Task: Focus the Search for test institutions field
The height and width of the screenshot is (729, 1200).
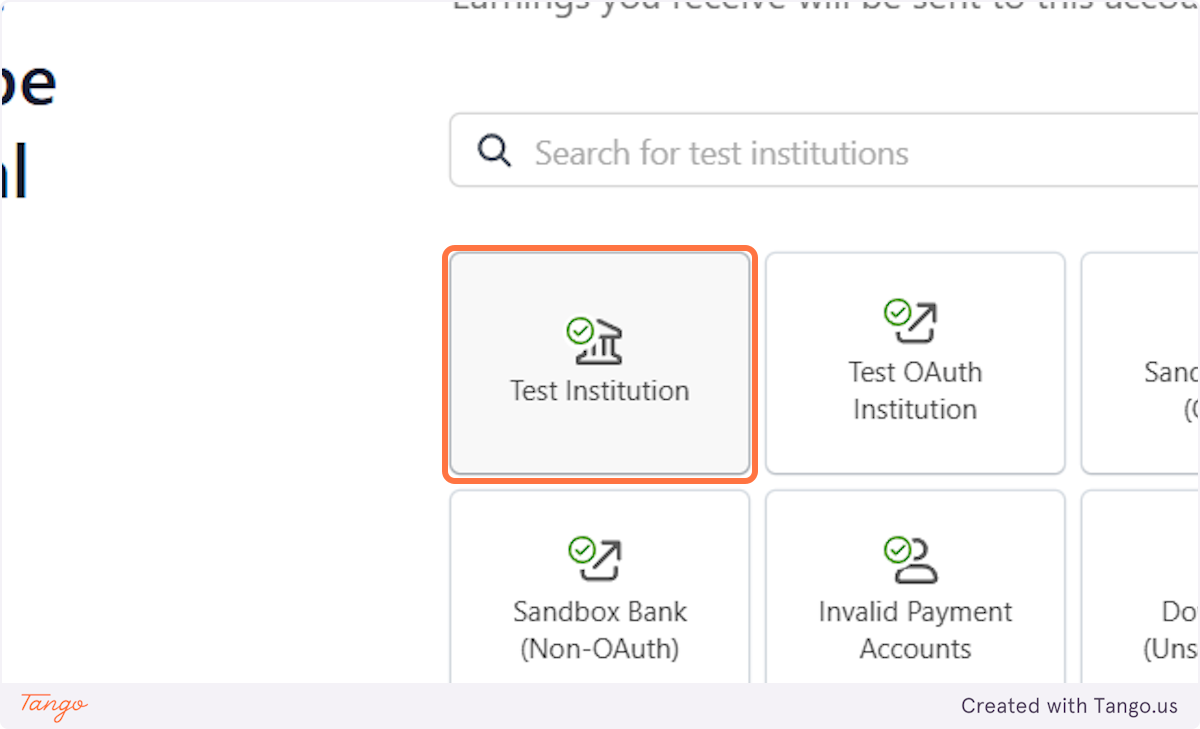Action: coord(825,151)
